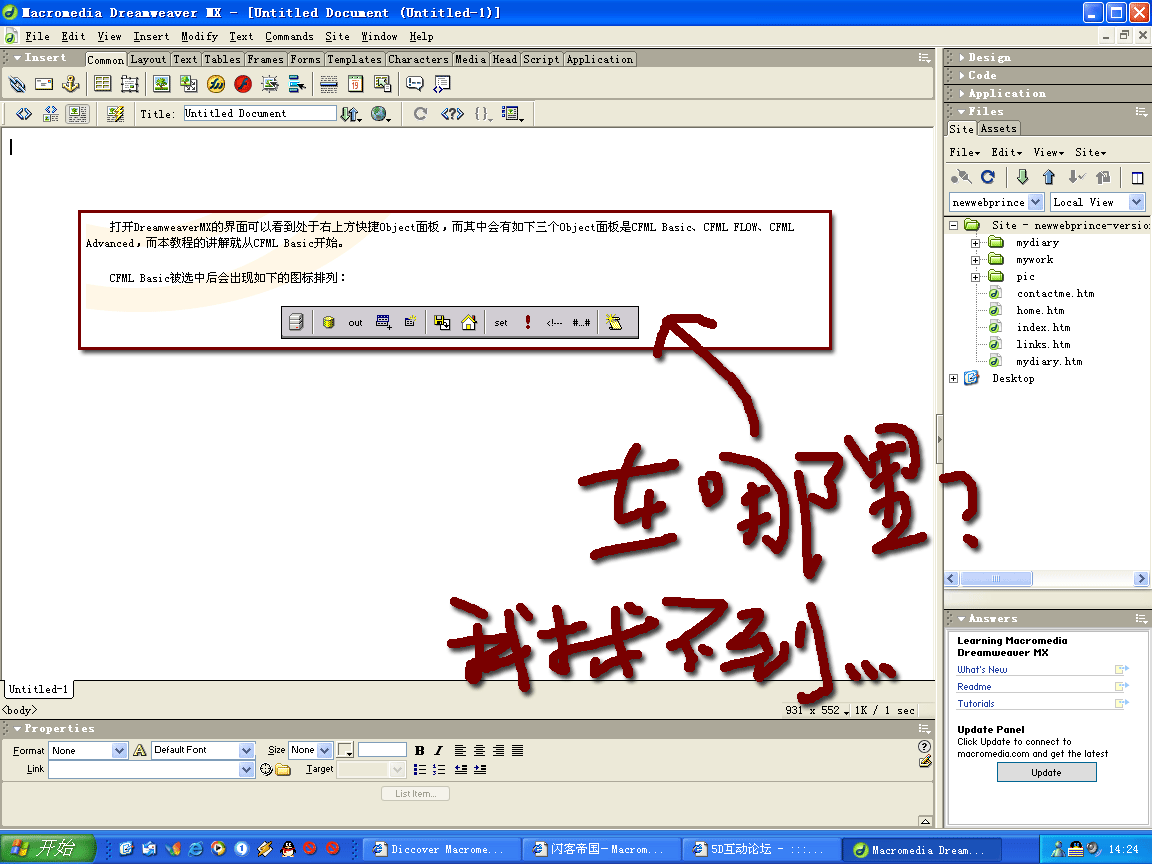Expand/Collapse Site panel icon
The image size is (1152, 864).
pyautogui.click(x=1137, y=177)
